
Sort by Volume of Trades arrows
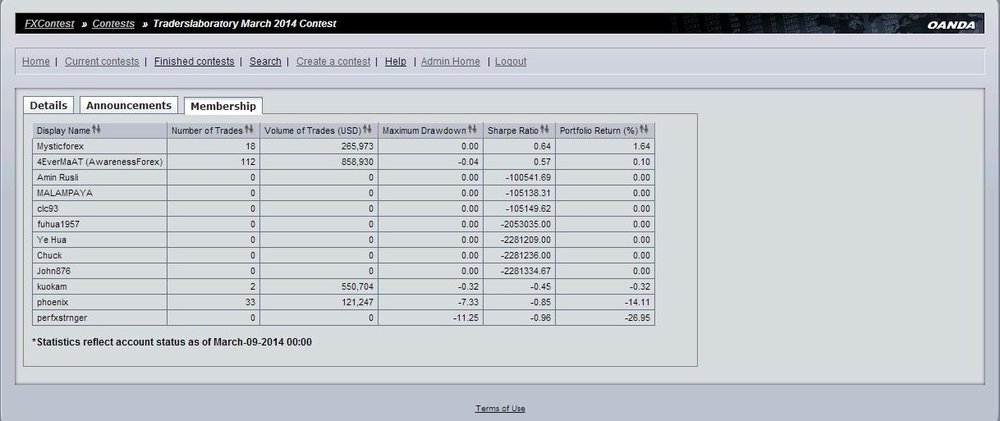367,129
